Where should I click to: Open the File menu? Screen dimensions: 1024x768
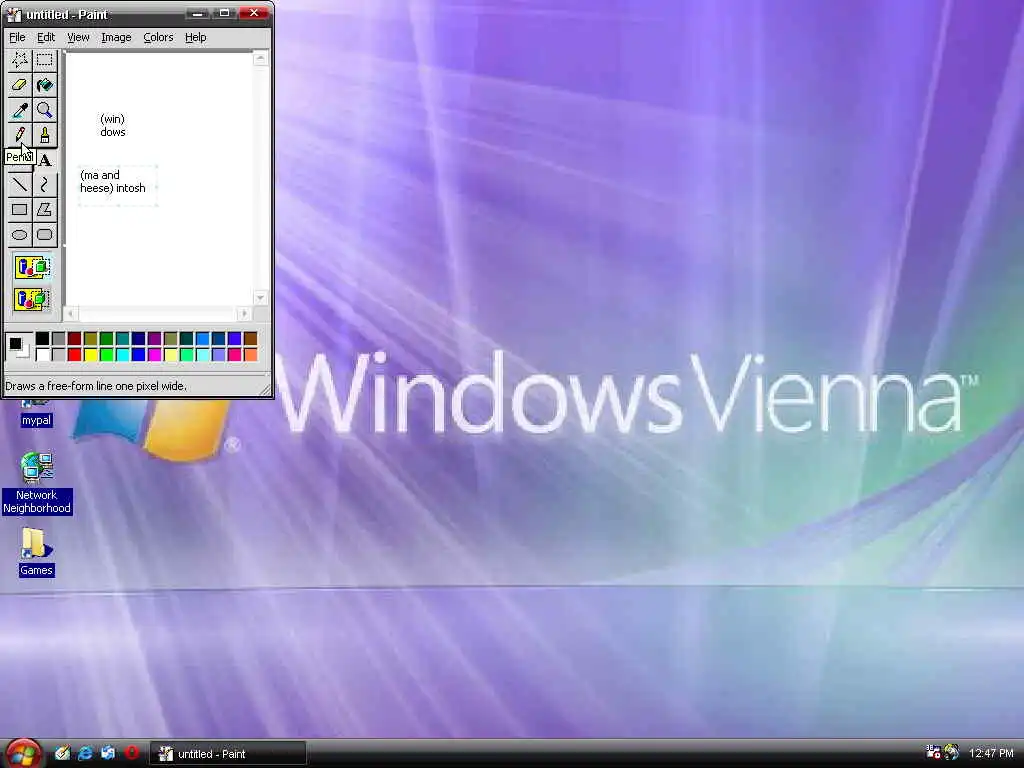click(x=17, y=37)
